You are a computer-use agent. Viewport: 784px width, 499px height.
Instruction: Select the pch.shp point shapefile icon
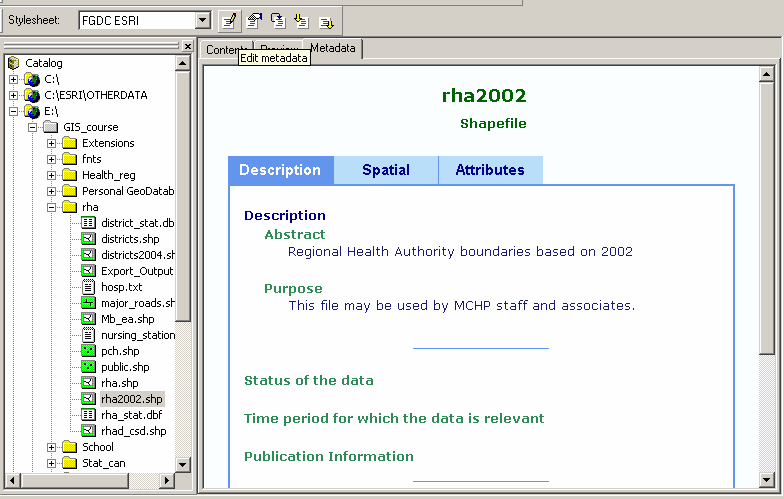[88, 351]
